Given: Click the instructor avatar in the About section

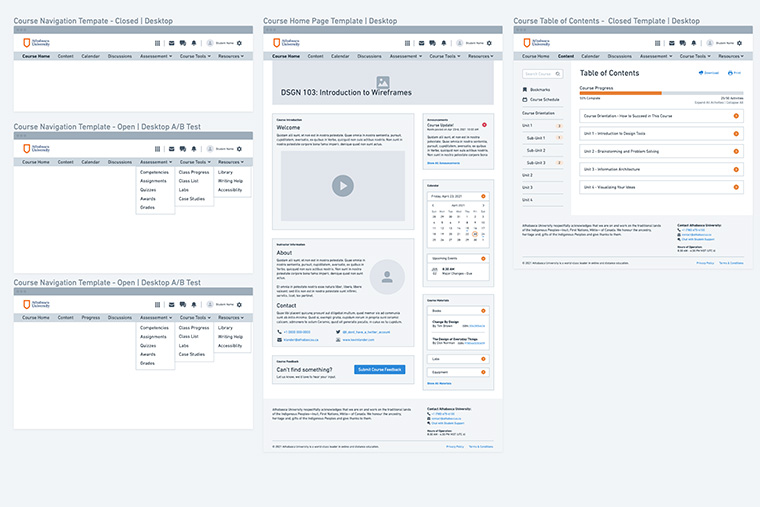Looking at the screenshot, I should (x=387, y=276).
